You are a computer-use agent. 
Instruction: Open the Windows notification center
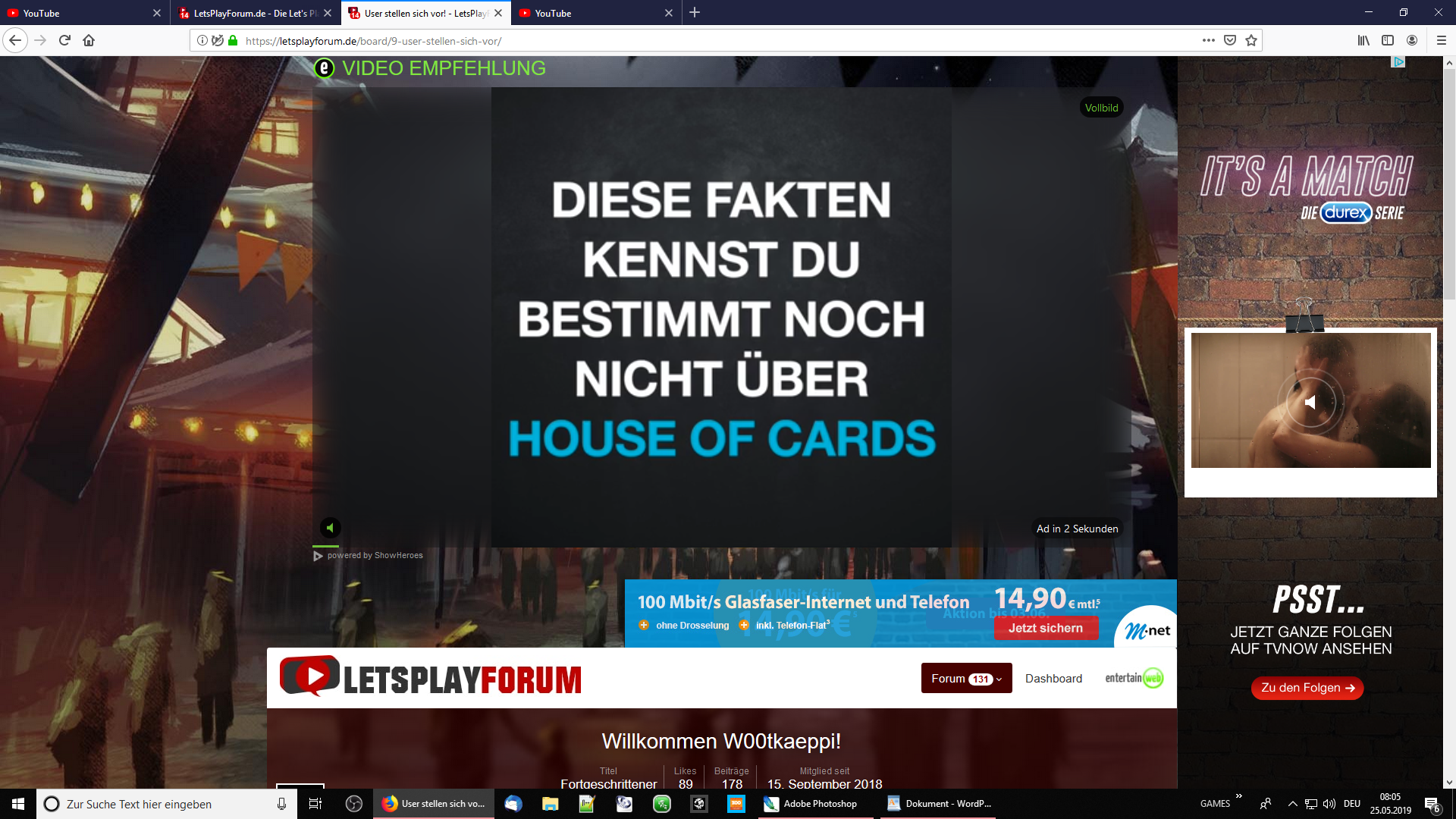coord(1432,804)
